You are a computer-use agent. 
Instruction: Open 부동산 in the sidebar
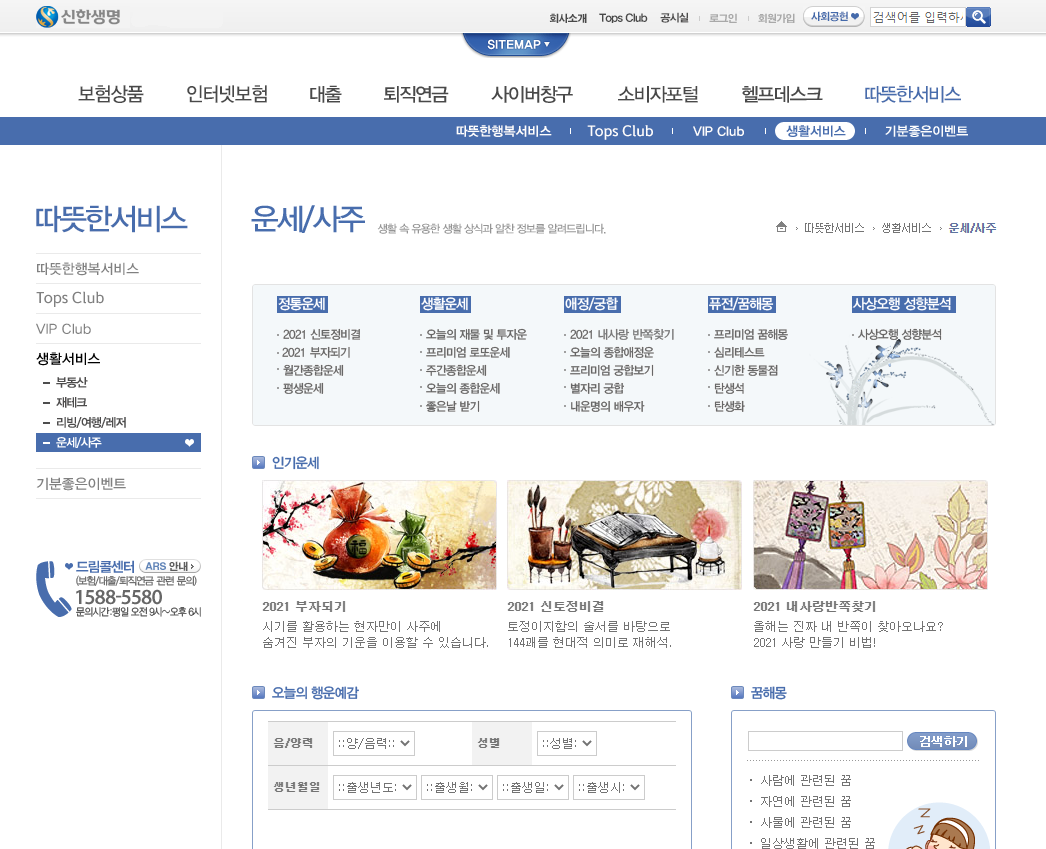71,382
